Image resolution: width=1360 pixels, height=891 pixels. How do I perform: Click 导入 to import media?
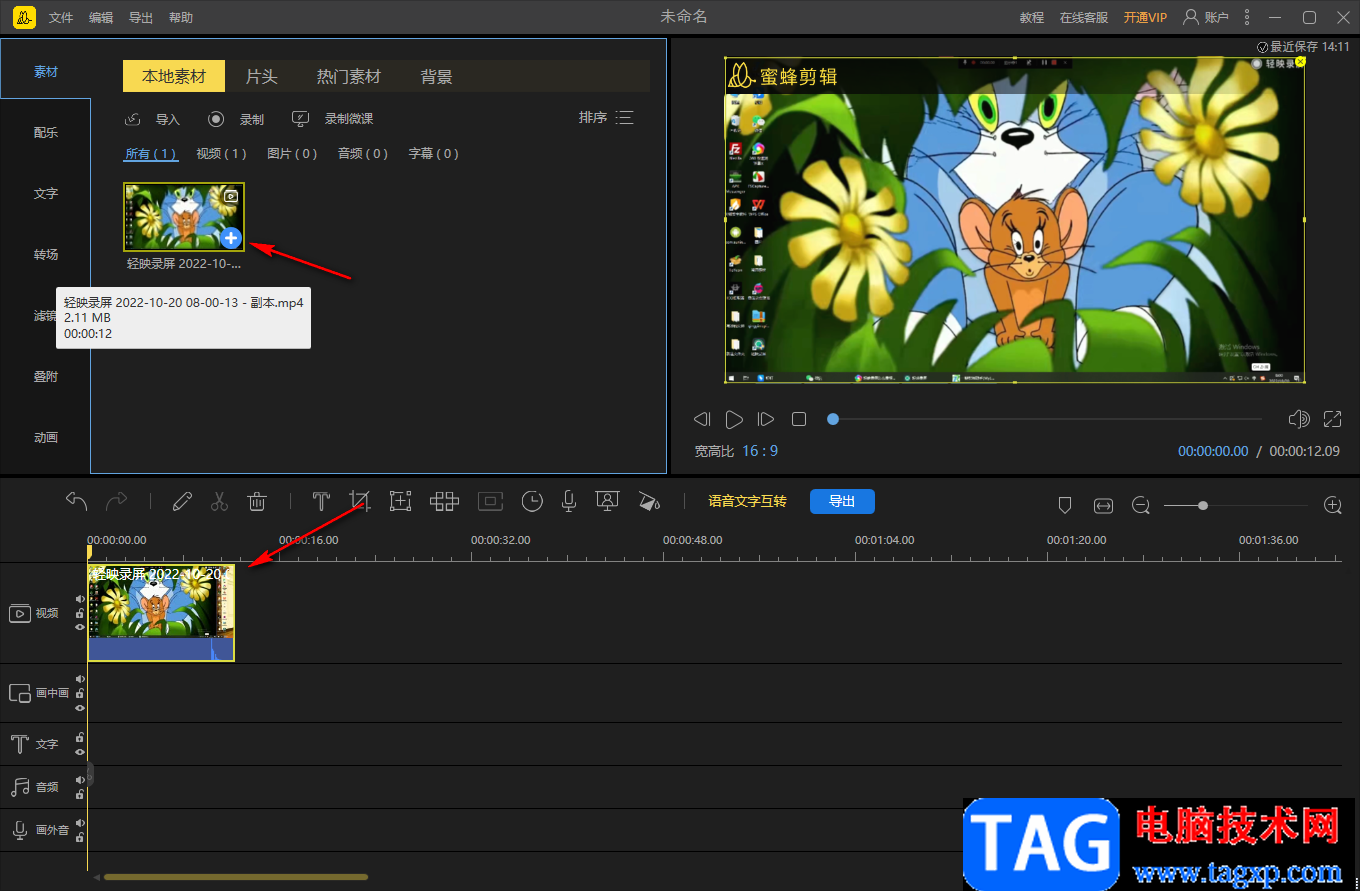[152, 119]
